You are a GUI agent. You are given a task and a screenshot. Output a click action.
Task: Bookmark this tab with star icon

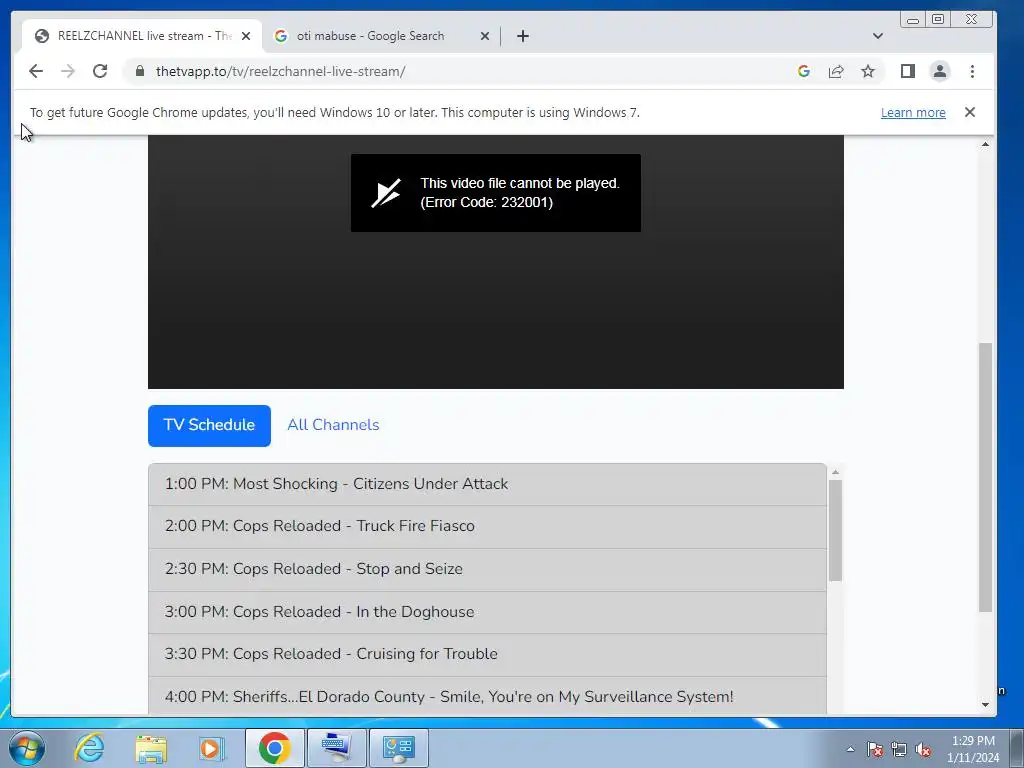coord(868,71)
